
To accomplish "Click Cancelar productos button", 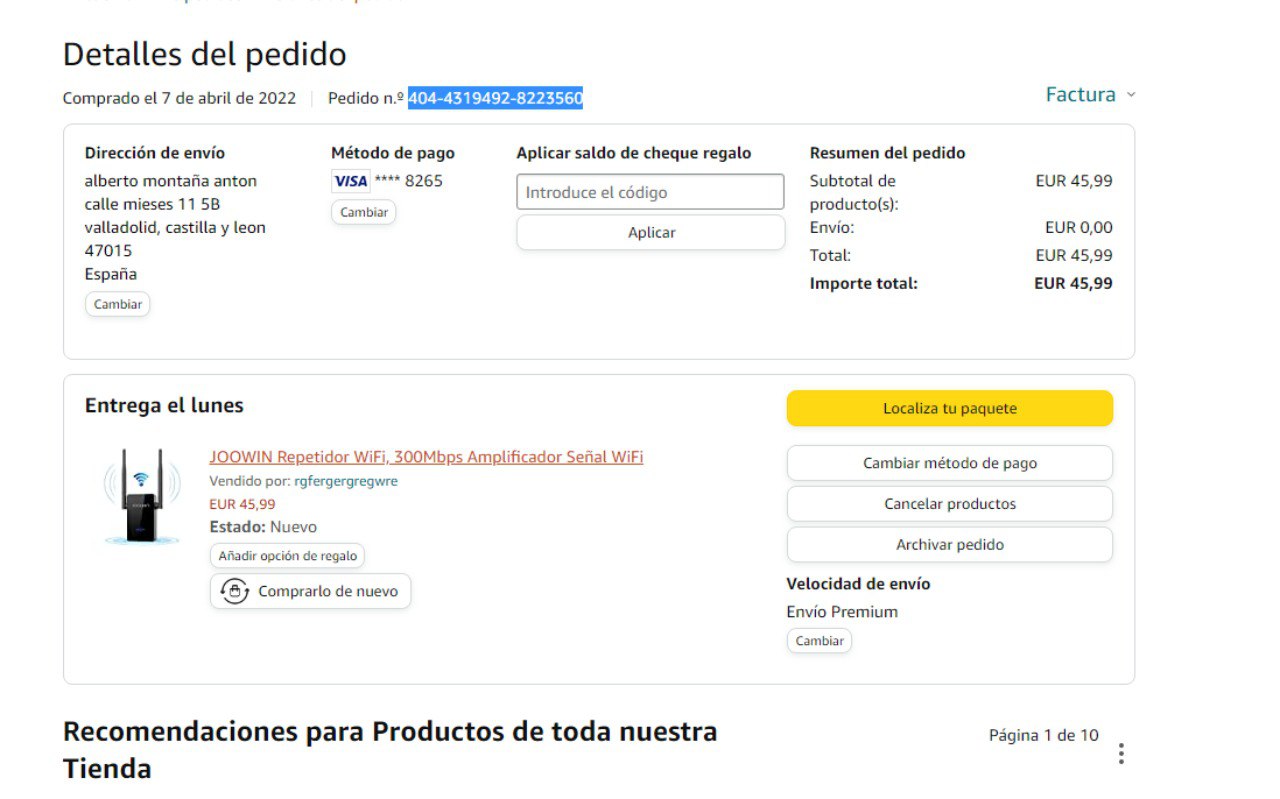I will (x=950, y=504).
